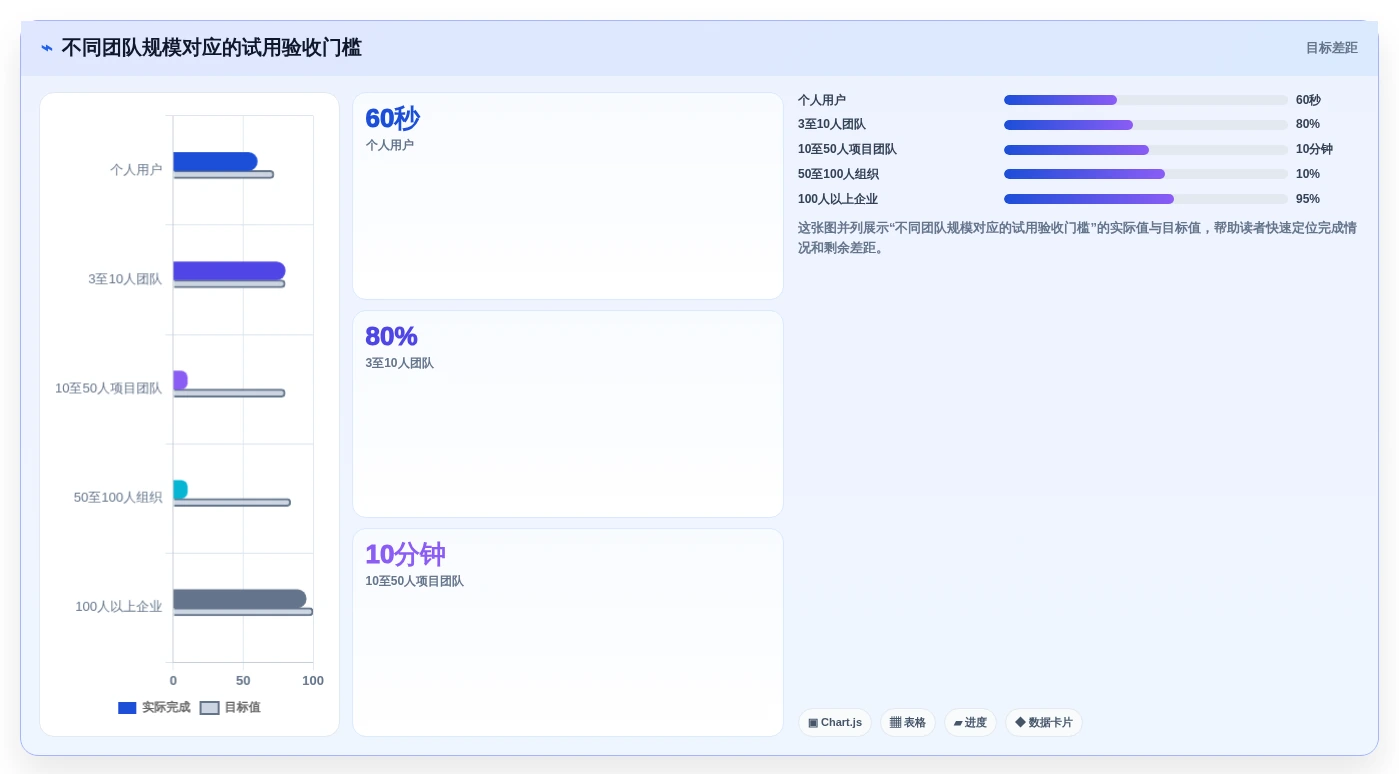Click the 100人以上企业 row label in progress list
Screen dimensions: 1399x774
838,199
